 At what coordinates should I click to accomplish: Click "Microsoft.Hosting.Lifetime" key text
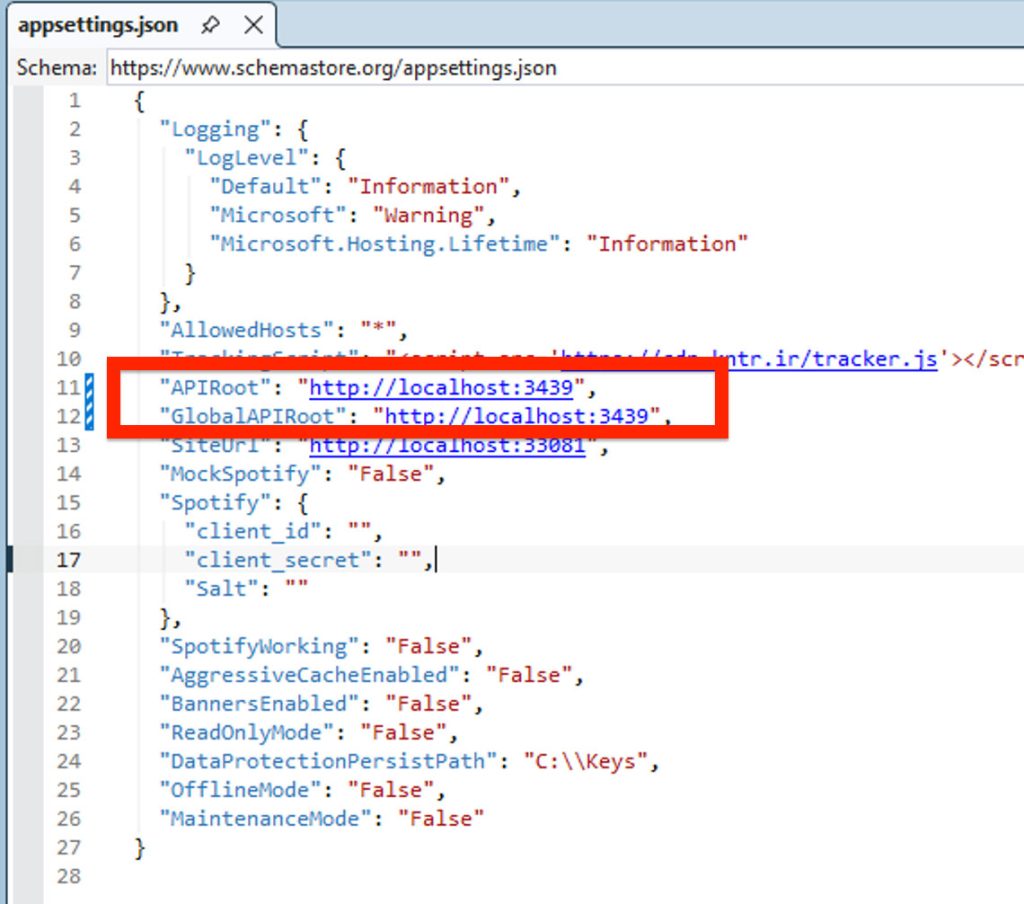pyautogui.click(x=385, y=244)
